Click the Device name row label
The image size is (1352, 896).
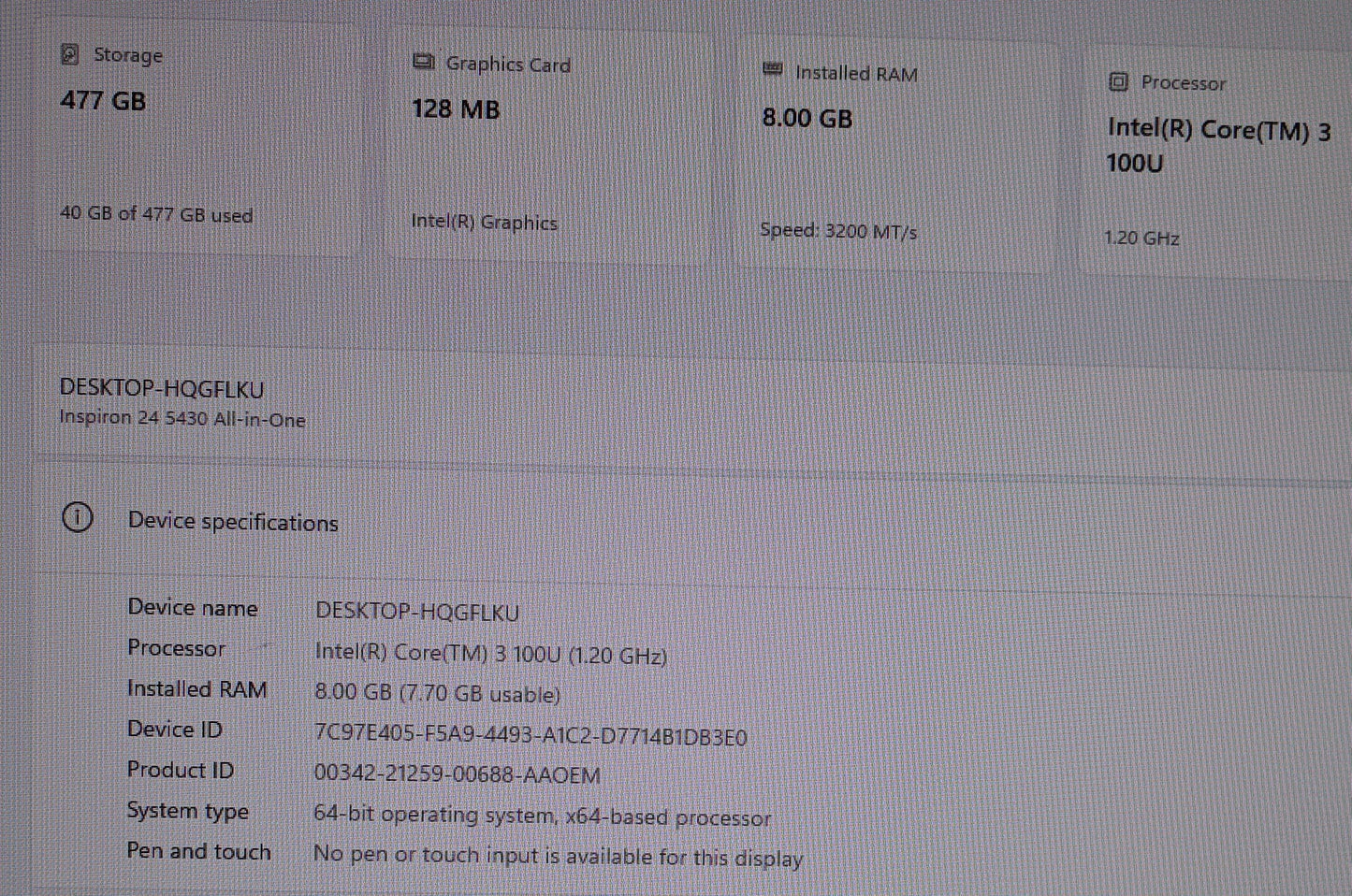(x=193, y=608)
